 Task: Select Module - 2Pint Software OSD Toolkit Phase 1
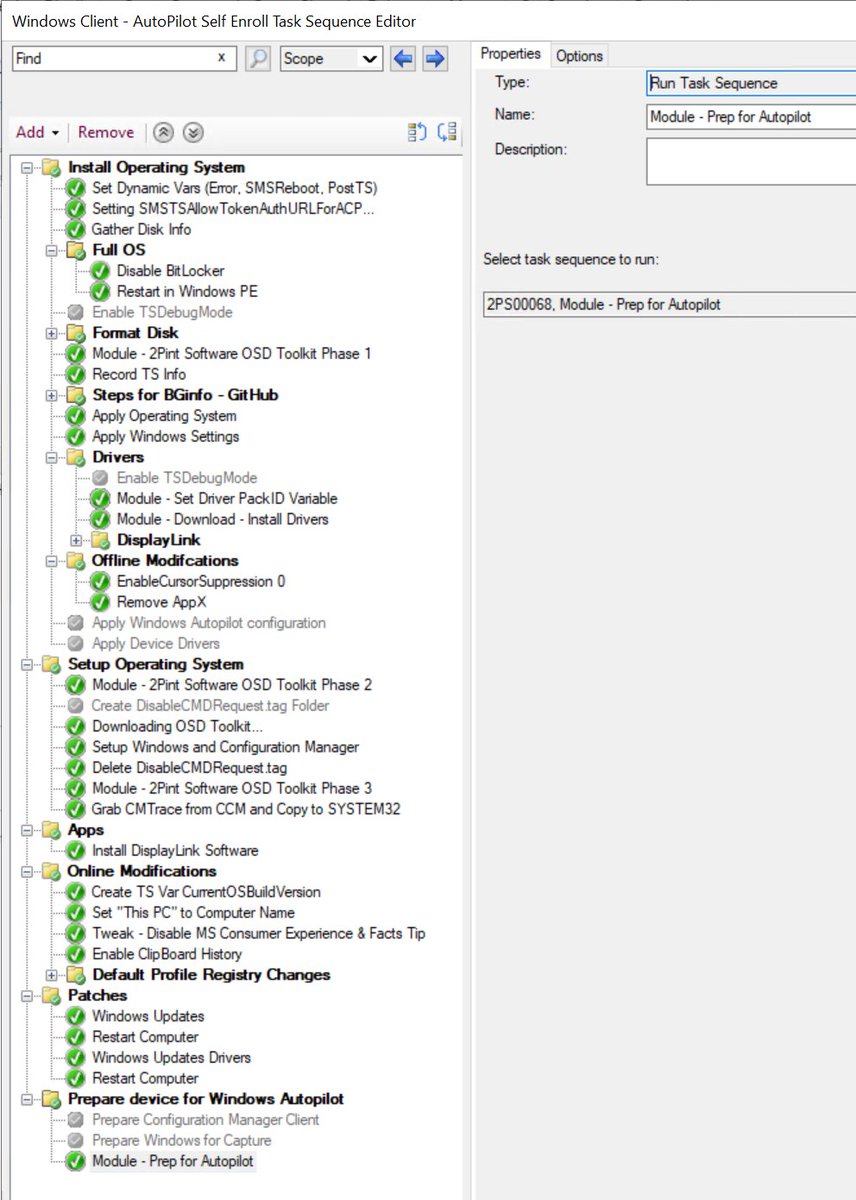tap(231, 354)
